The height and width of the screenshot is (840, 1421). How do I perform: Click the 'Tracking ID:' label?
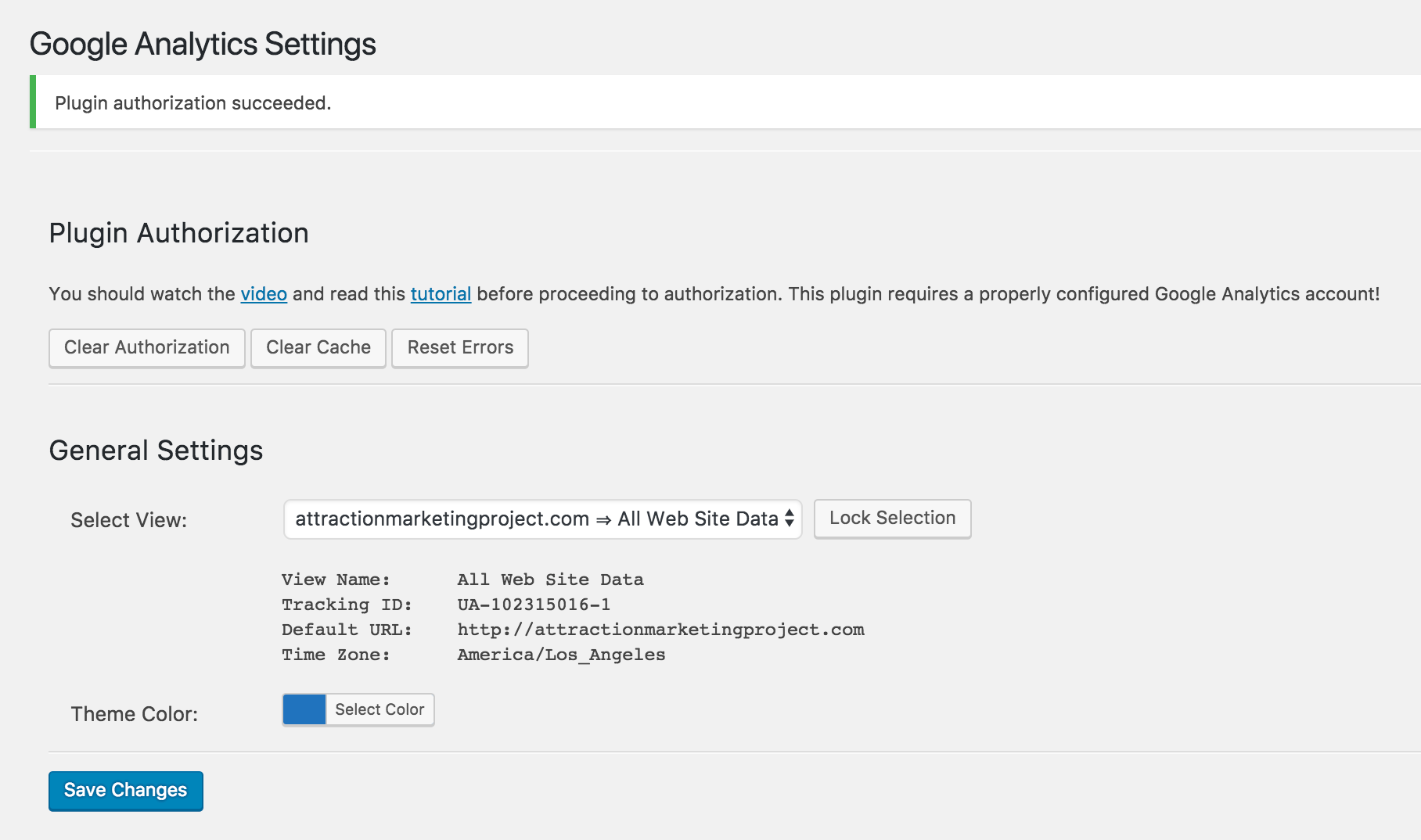pyautogui.click(x=347, y=605)
